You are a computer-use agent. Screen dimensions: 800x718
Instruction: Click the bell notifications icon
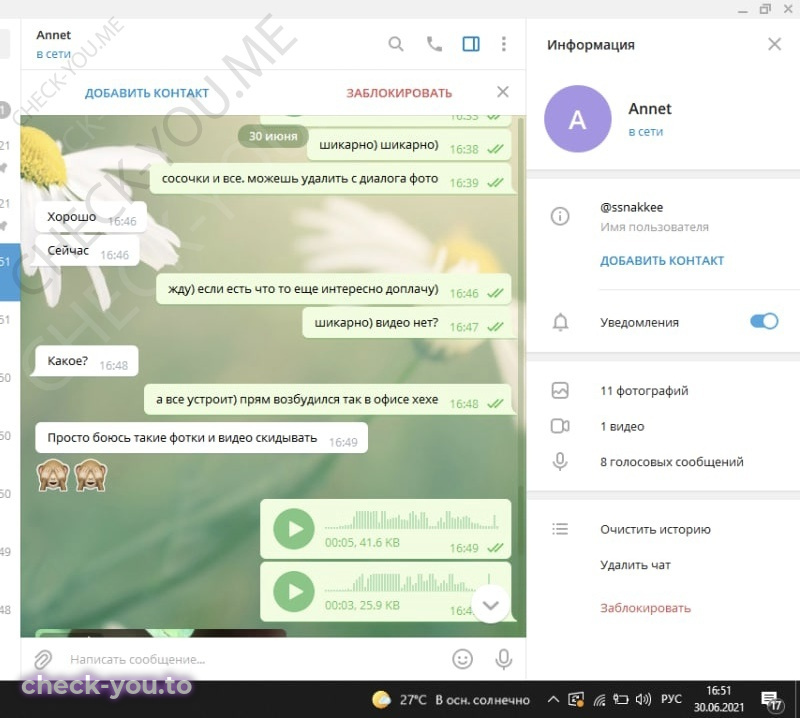coord(560,322)
